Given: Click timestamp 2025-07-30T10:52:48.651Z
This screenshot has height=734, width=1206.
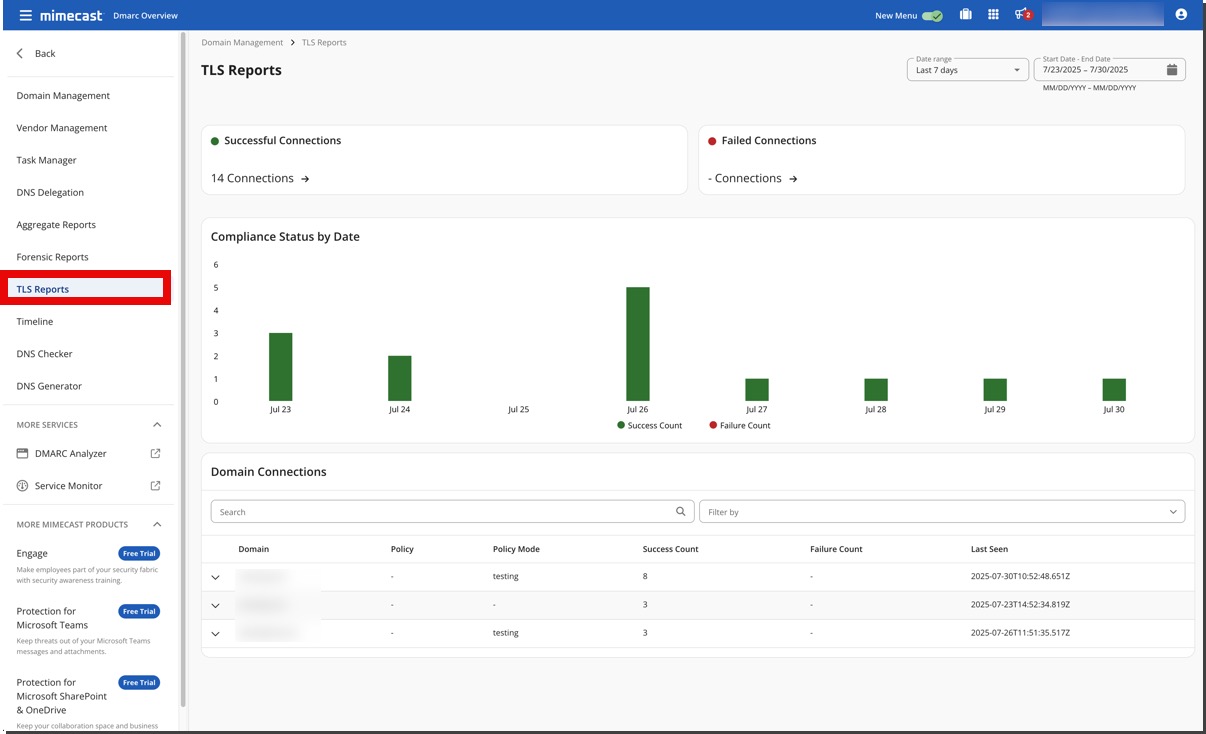Looking at the screenshot, I should (x=1019, y=577).
